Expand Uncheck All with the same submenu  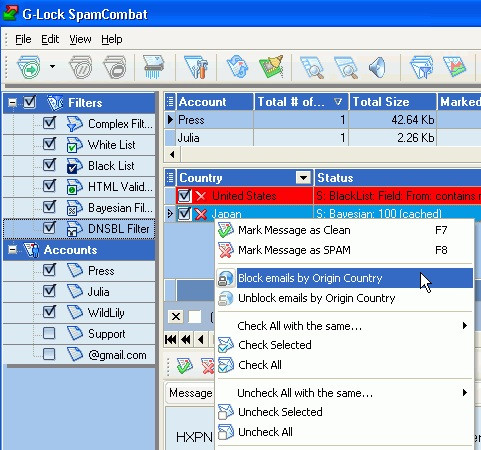[465, 393]
